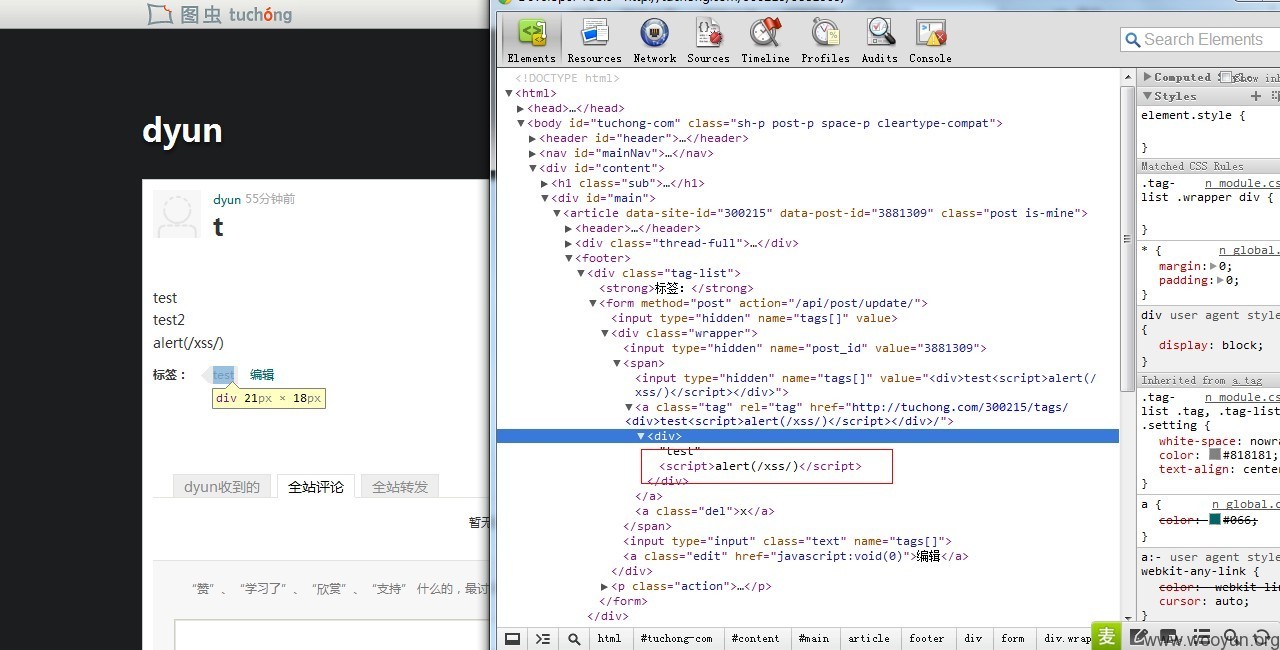Select the html breadcrumb
The height and width of the screenshot is (650, 1280).
[x=609, y=638]
